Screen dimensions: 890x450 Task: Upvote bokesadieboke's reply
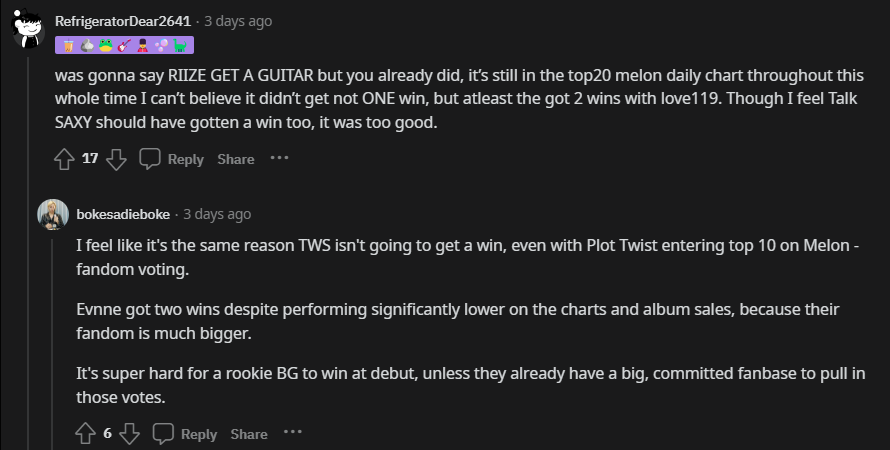point(85,434)
